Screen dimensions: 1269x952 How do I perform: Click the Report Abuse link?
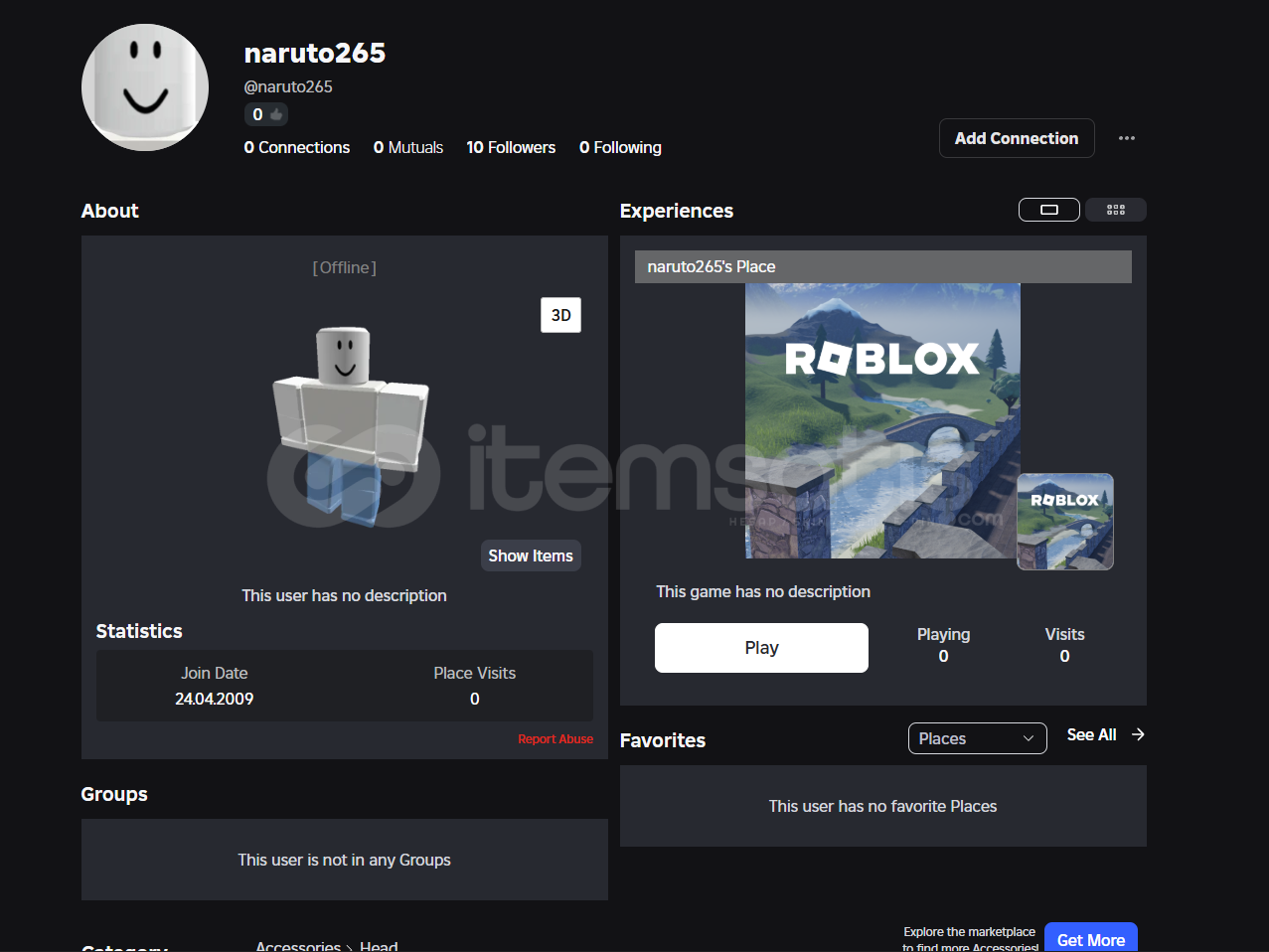tap(555, 739)
